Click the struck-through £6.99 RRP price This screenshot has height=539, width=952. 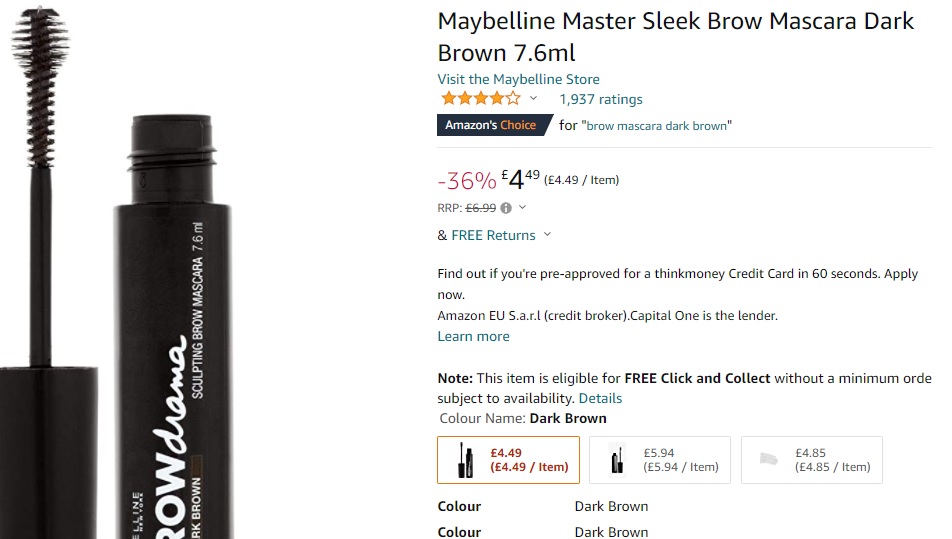481,208
